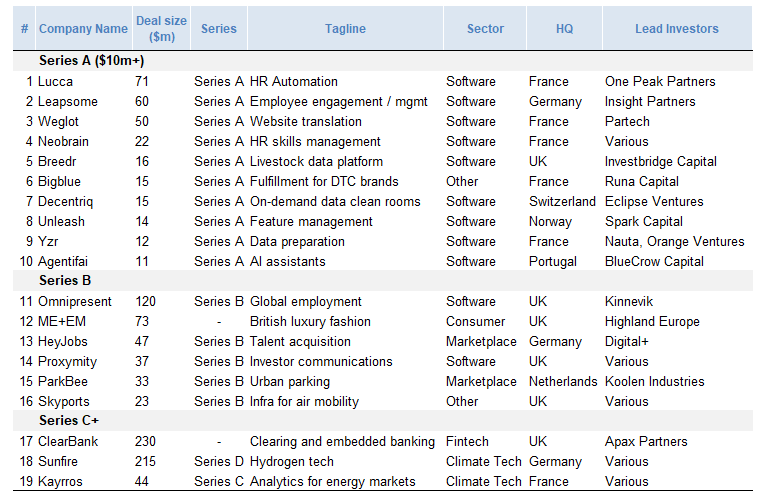The height and width of the screenshot is (500, 757).
Task: Select the Neobrain company name
Action: pos(63,142)
